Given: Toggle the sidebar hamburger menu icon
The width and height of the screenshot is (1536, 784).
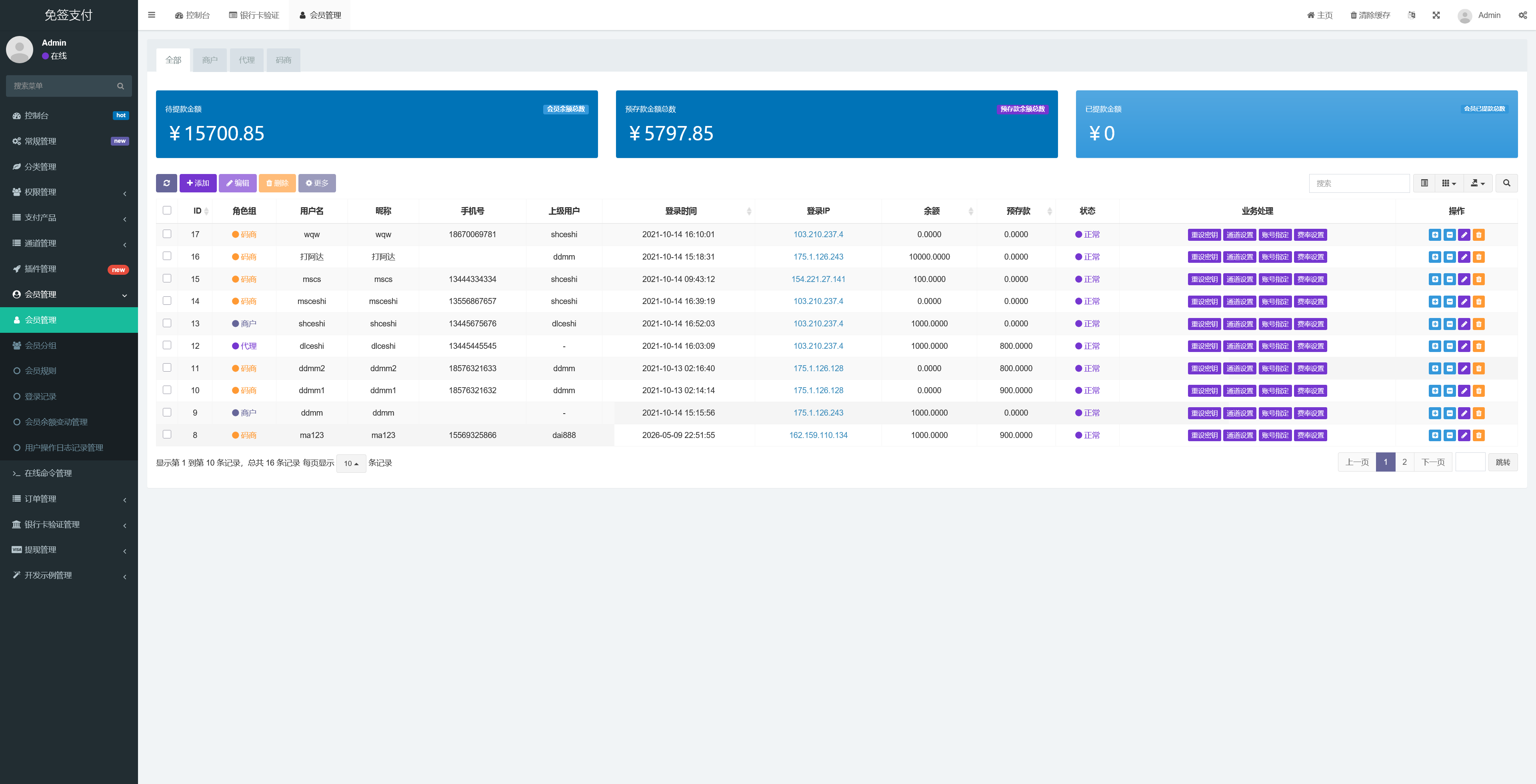Looking at the screenshot, I should click(x=152, y=15).
